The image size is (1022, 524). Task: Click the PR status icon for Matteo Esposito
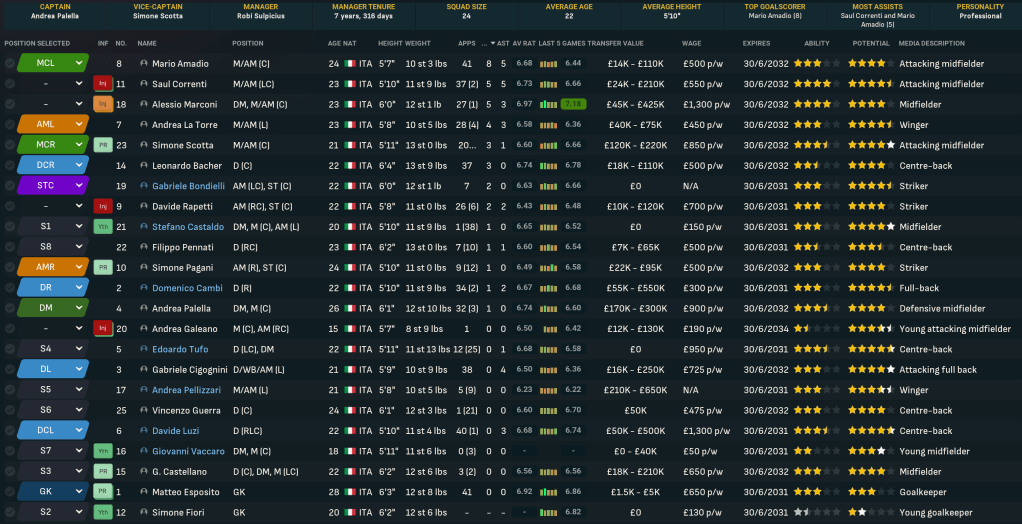[102, 492]
